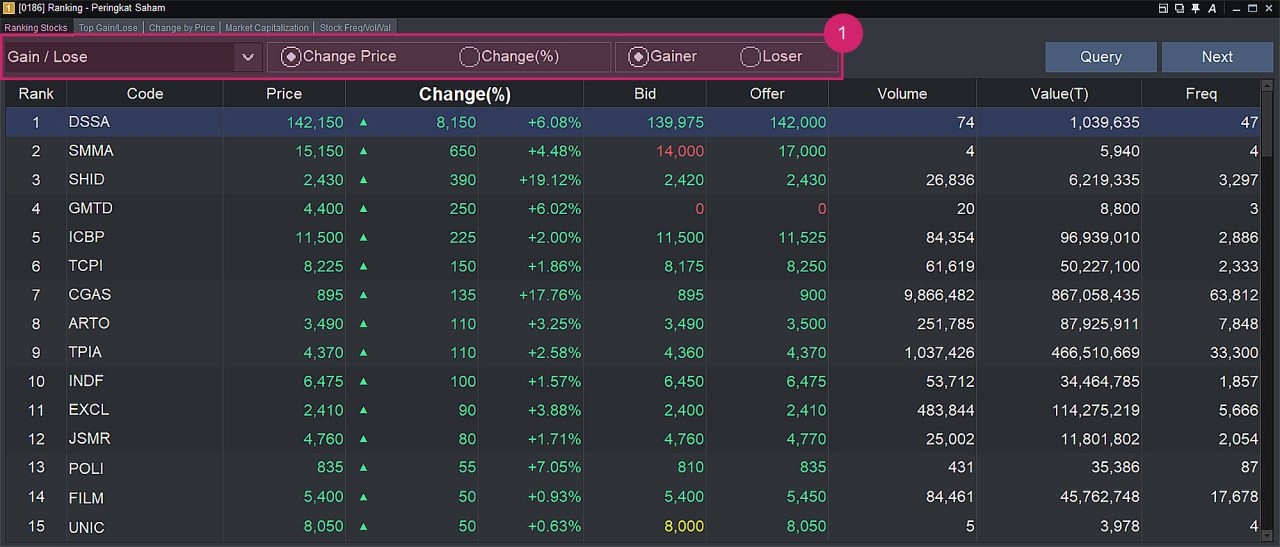Click the yellow window number icon

point(9,8)
